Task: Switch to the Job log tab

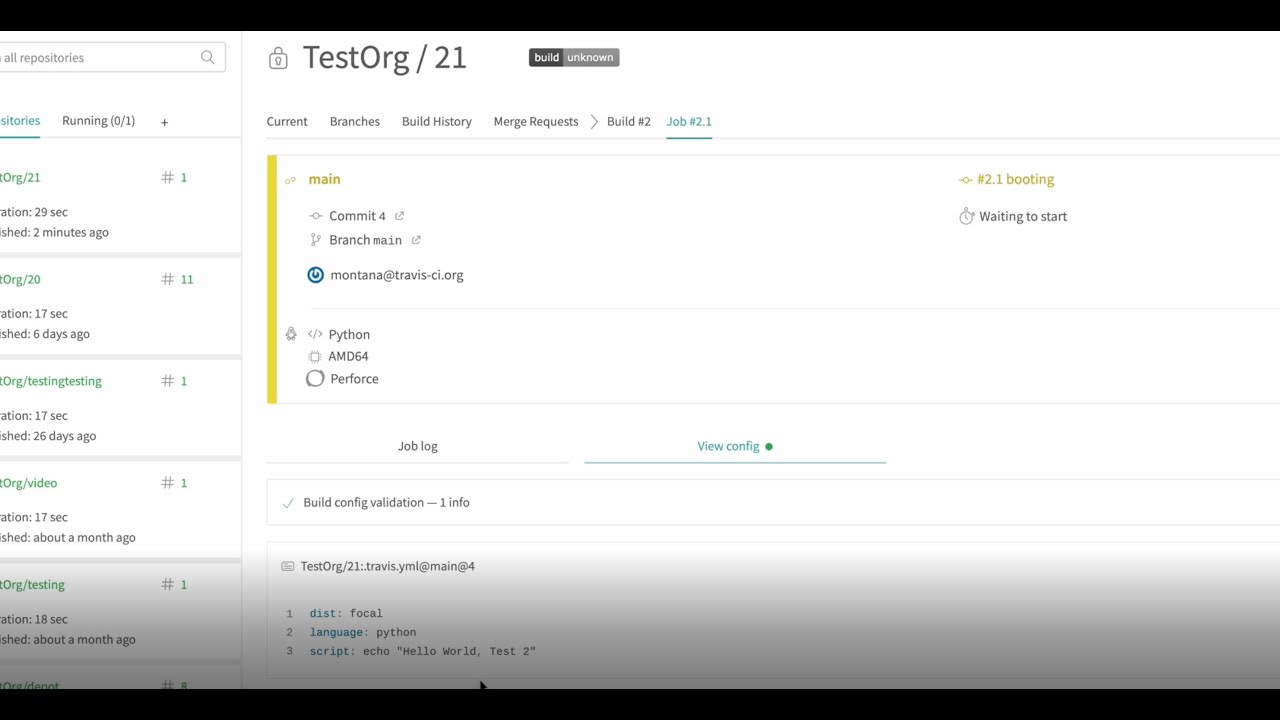Action: click(418, 446)
